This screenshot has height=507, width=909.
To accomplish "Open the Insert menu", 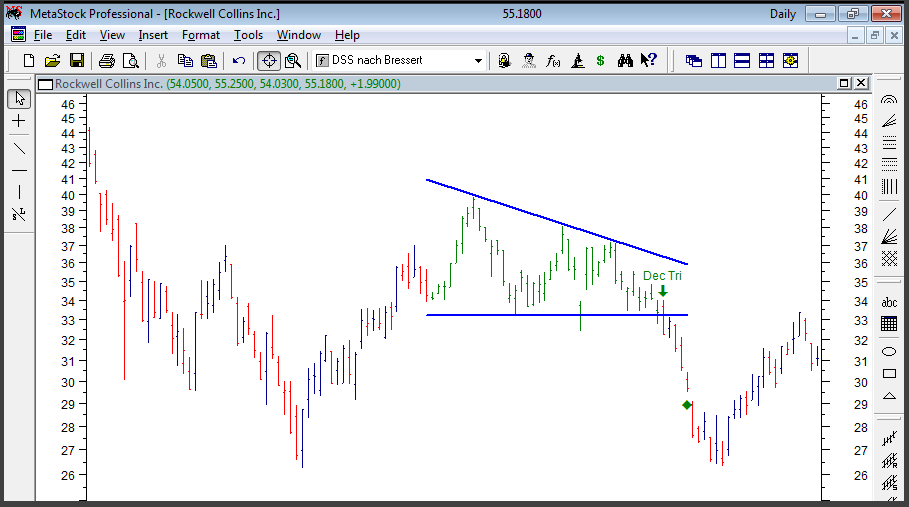I will click(153, 35).
